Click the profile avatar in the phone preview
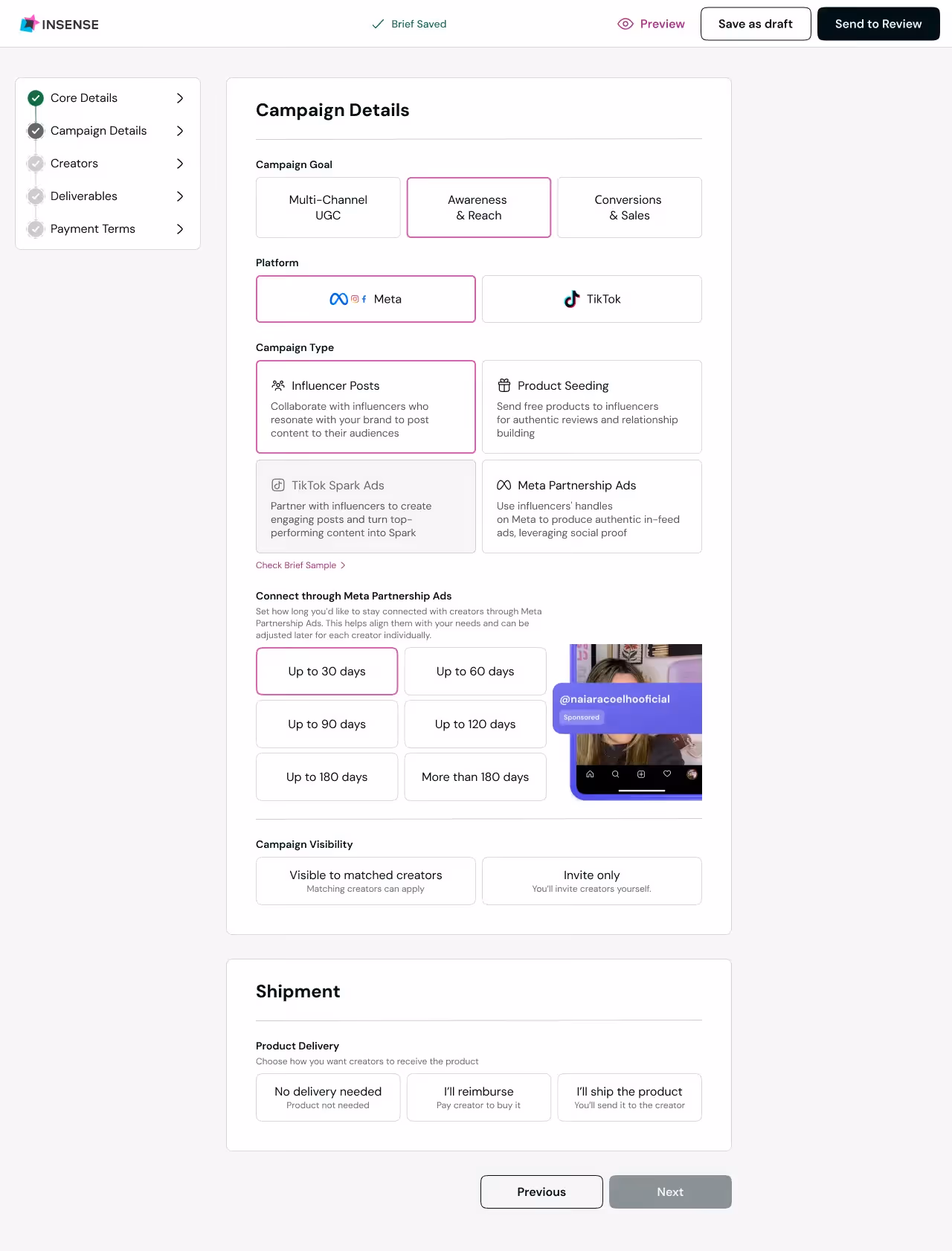The width and height of the screenshot is (952, 1251). (692, 774)
